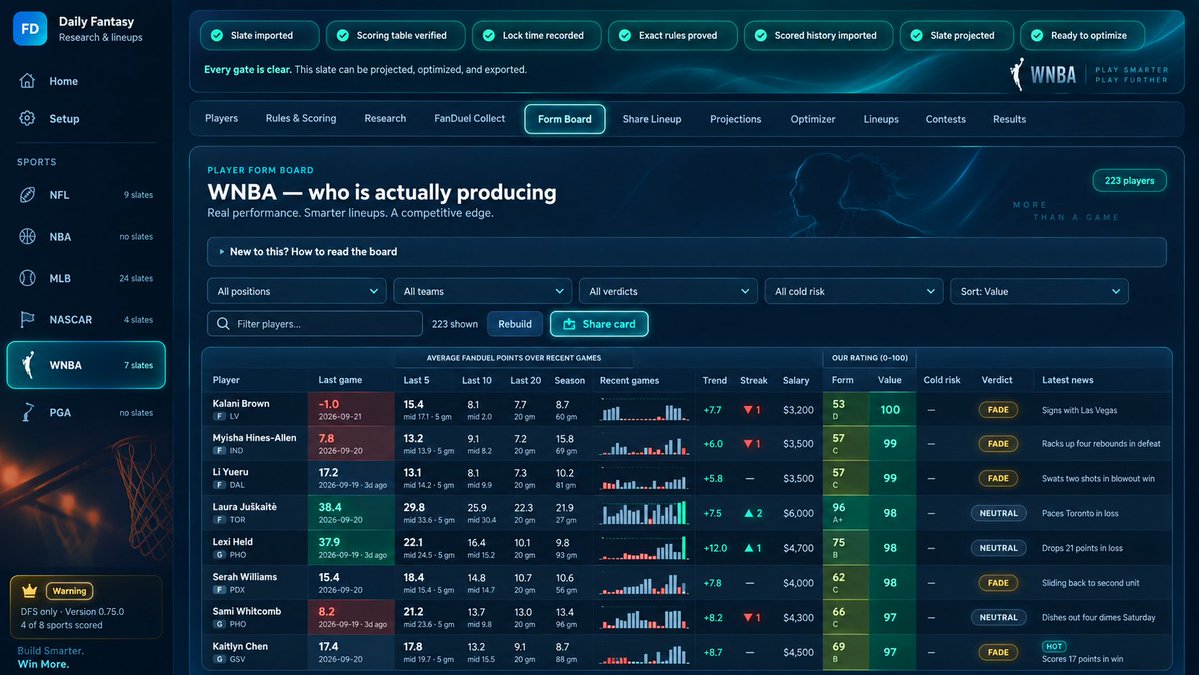The image size is (1199, 675).
Task: Click Laura Juškaitè's up streak arrow
Action: click(749, 513)
